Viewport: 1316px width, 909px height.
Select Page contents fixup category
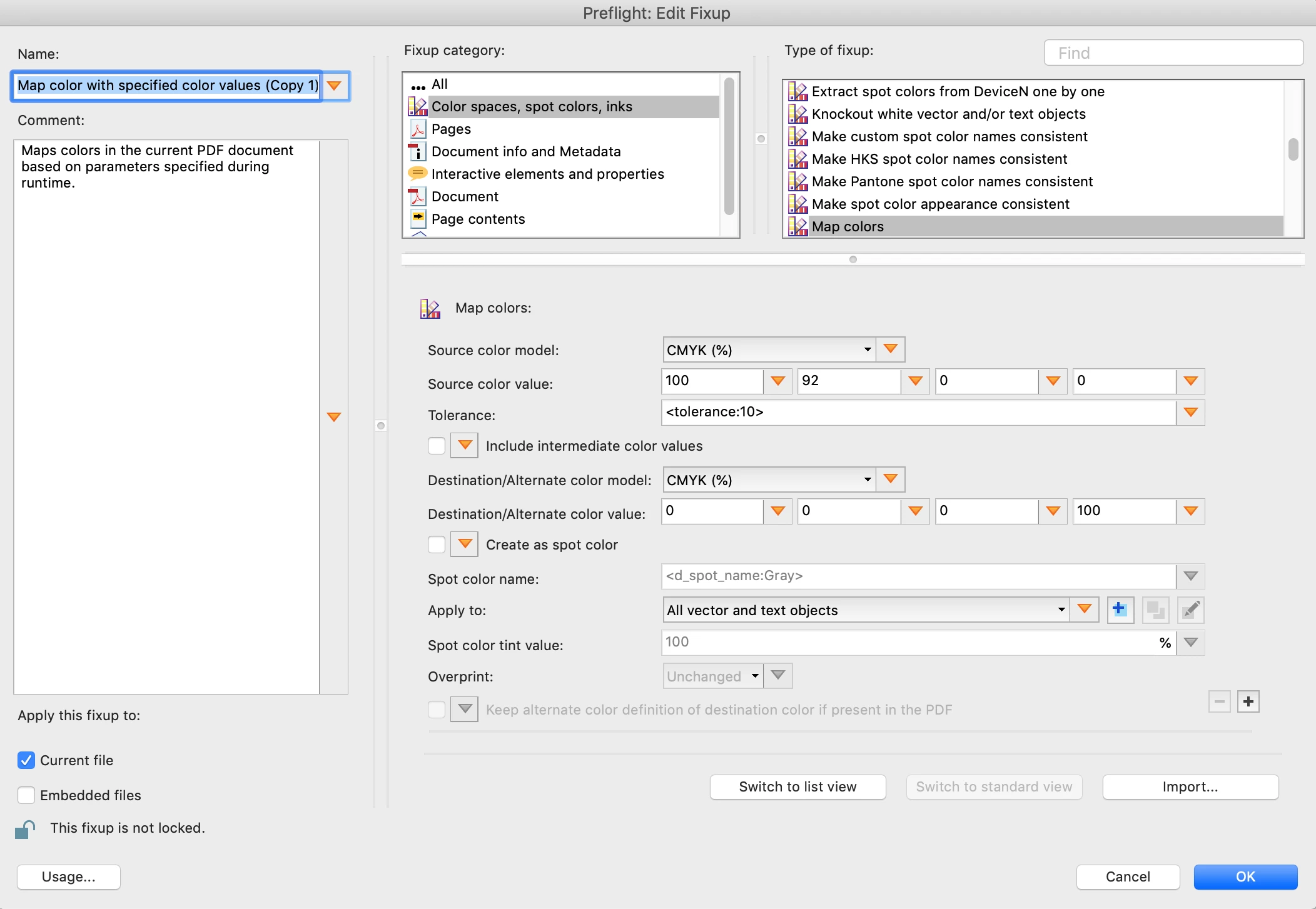coord(478,219)
